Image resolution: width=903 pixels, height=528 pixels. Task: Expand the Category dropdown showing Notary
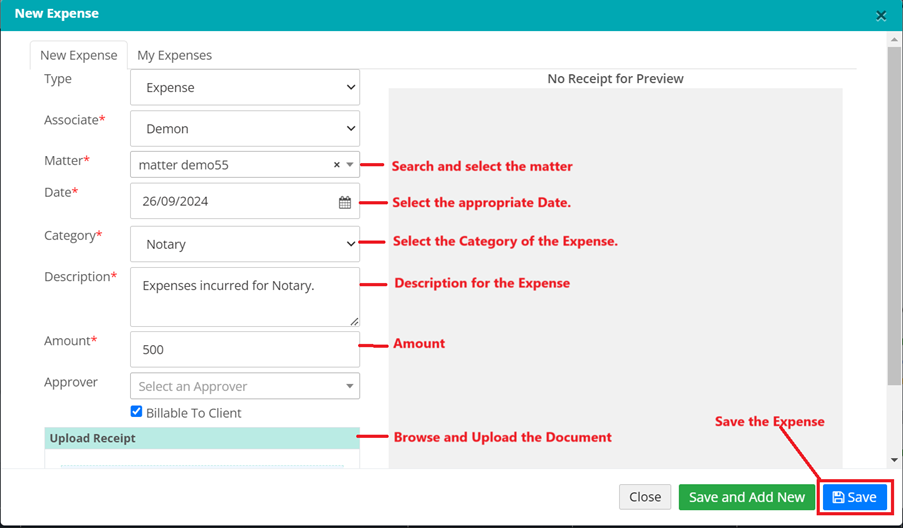(245, 244)
